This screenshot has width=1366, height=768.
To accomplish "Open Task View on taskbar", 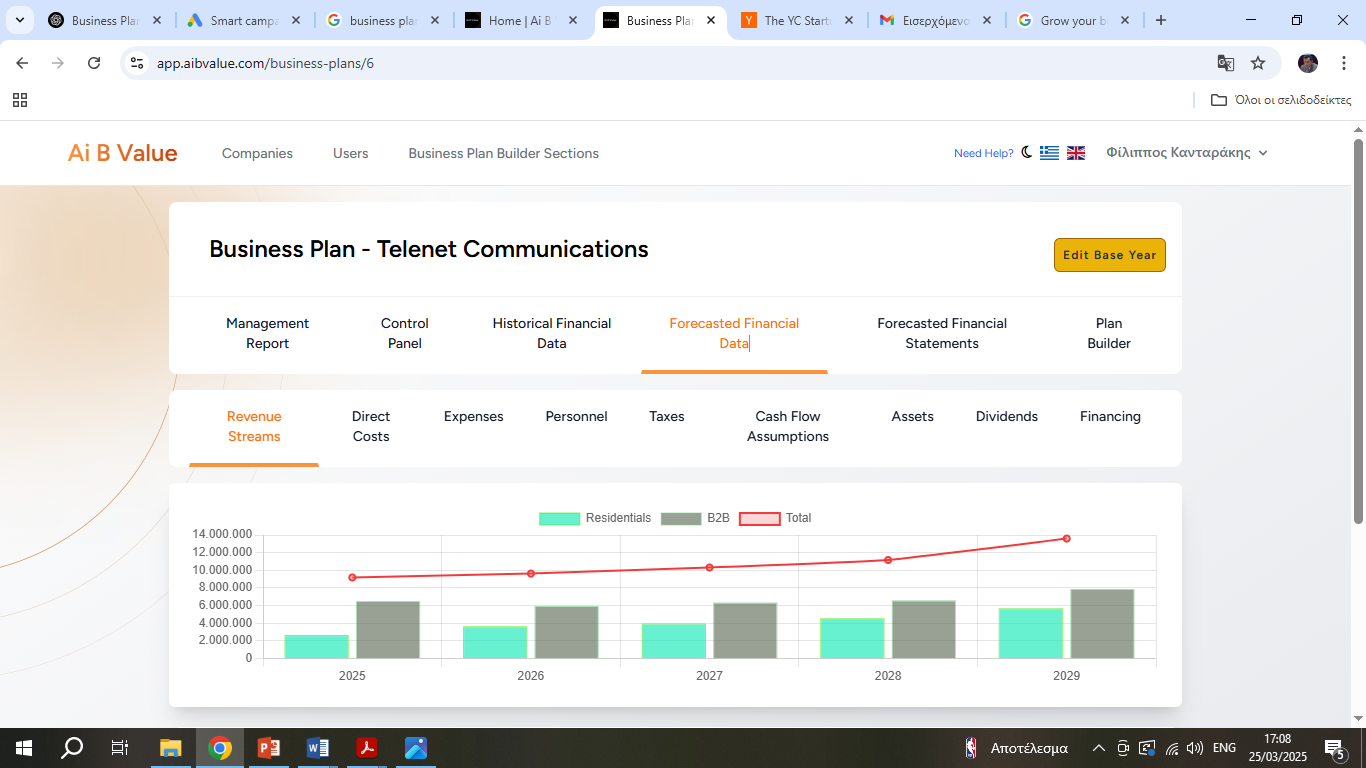I will pyautogui.click(x=120, y=747).
